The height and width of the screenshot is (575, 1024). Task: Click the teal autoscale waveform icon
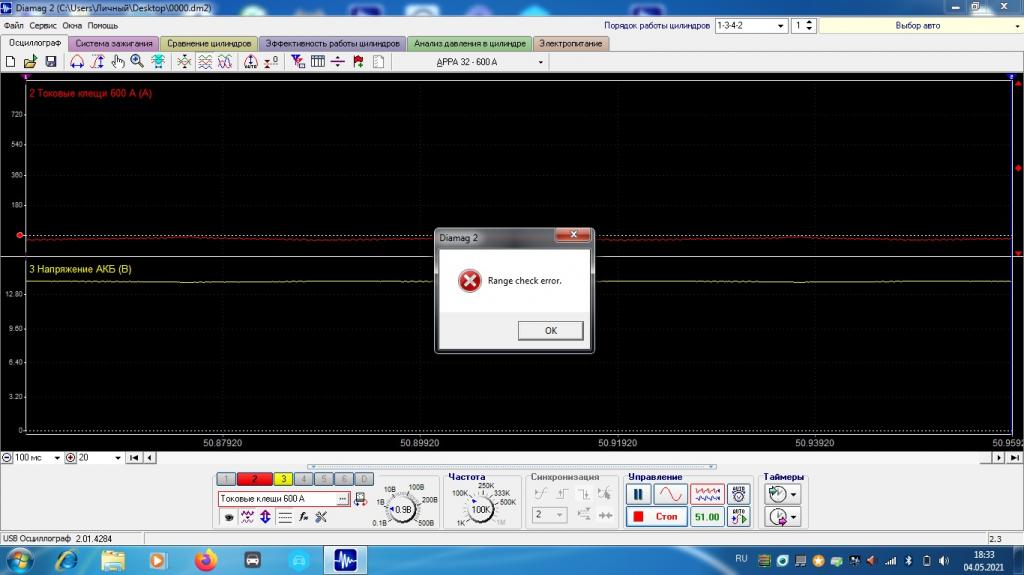click(158, 62)
